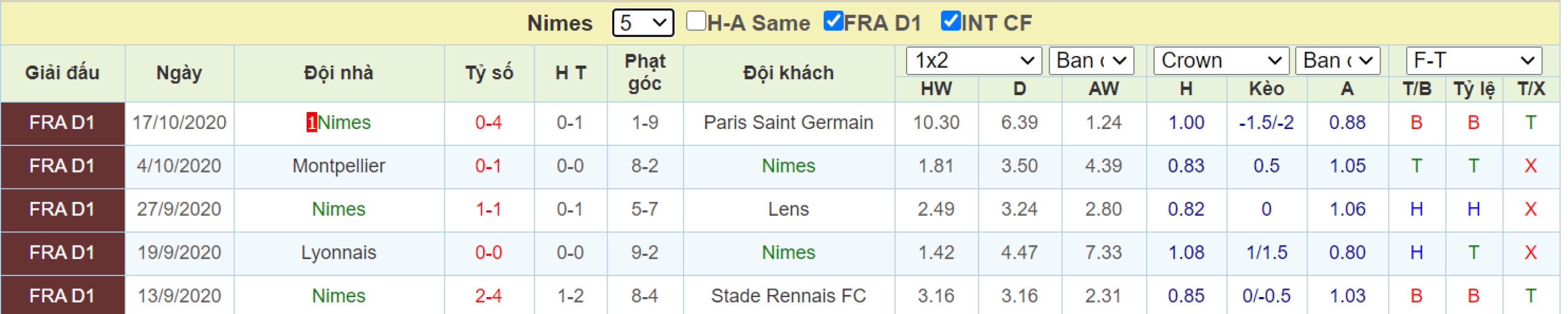Click the red card icon beside Nimes
The height and width of the screenshot is (314, 1568).
click(x=312, y=123)
